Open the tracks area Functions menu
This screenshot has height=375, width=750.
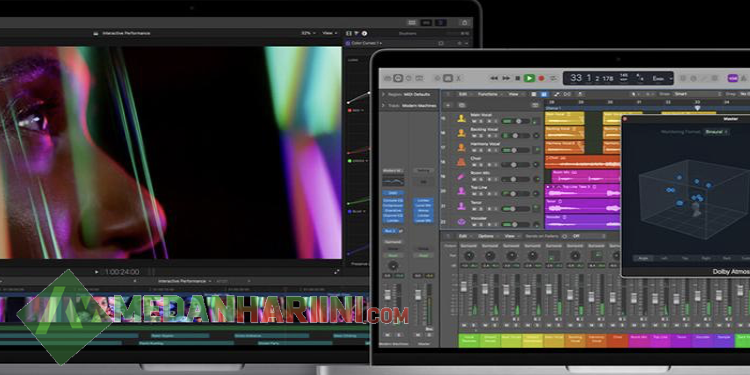point(490,94)
